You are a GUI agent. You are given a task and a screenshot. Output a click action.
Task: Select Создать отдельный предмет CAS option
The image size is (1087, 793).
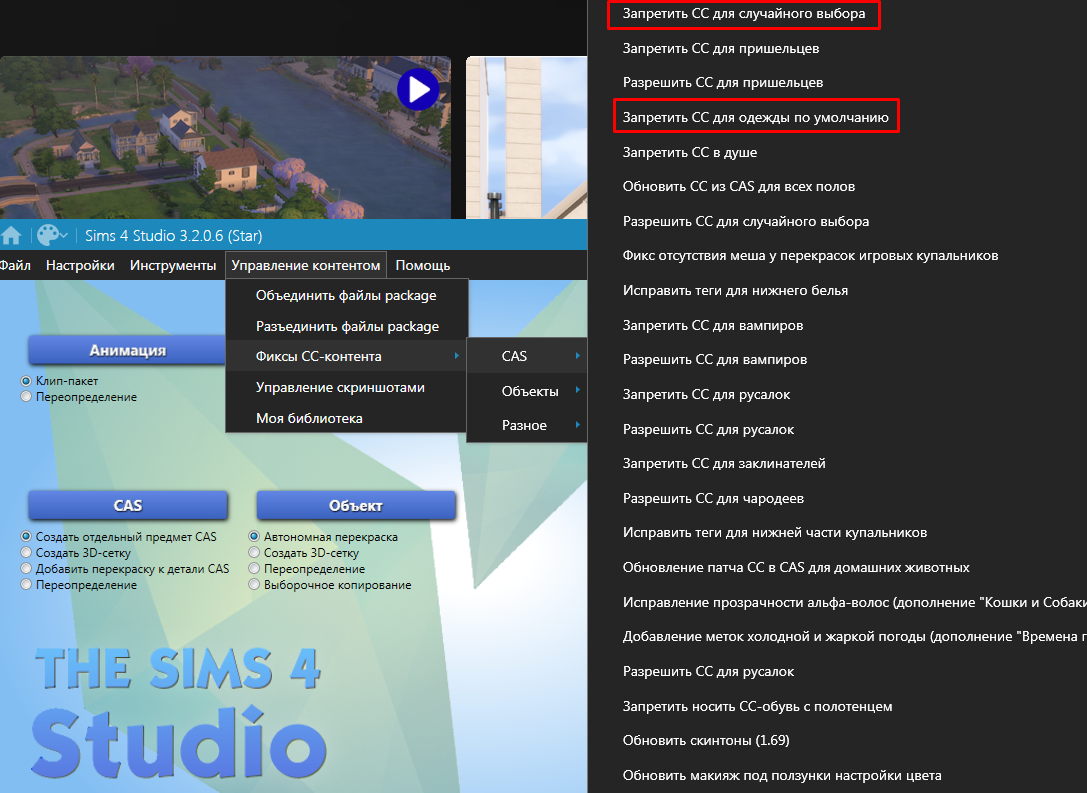point(26,537)
